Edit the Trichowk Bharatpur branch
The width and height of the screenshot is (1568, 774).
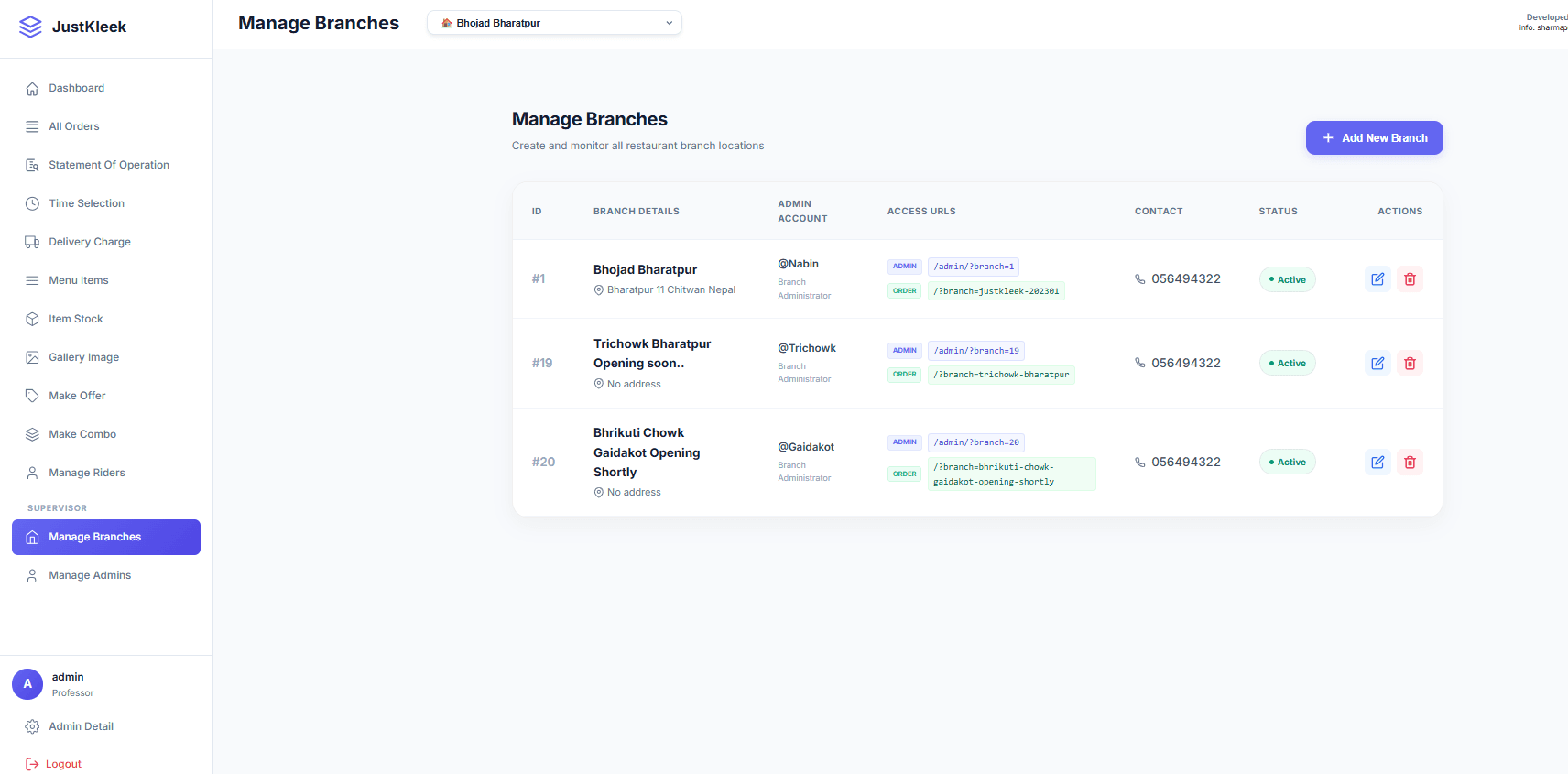pos(1377,364)
